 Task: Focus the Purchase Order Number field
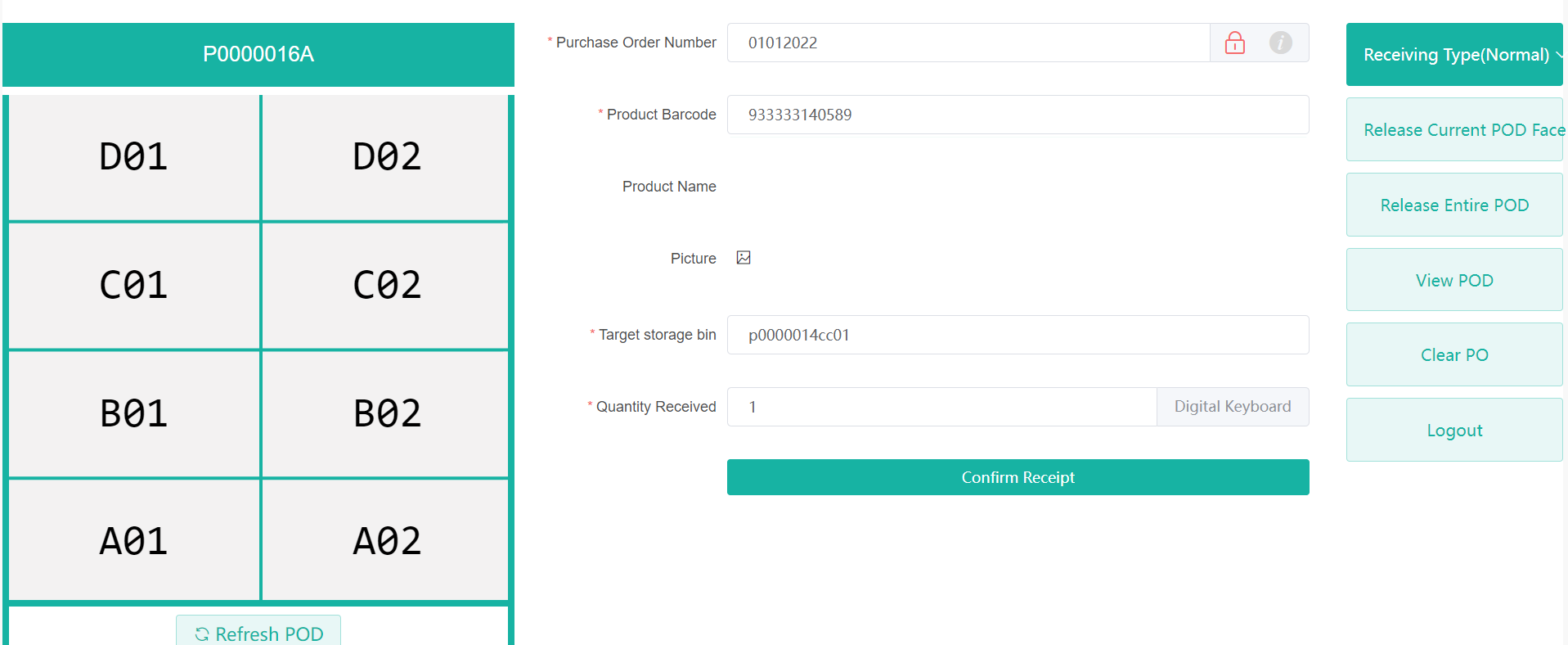(968, 43)
